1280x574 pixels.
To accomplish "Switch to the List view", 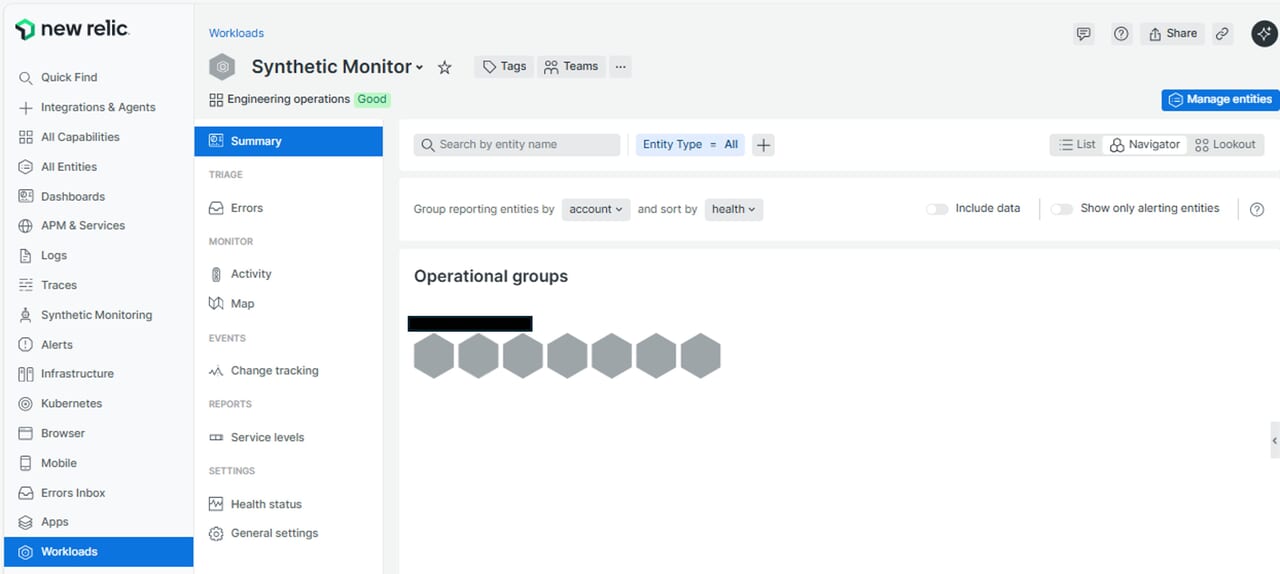I will (x=1077, y=145).
